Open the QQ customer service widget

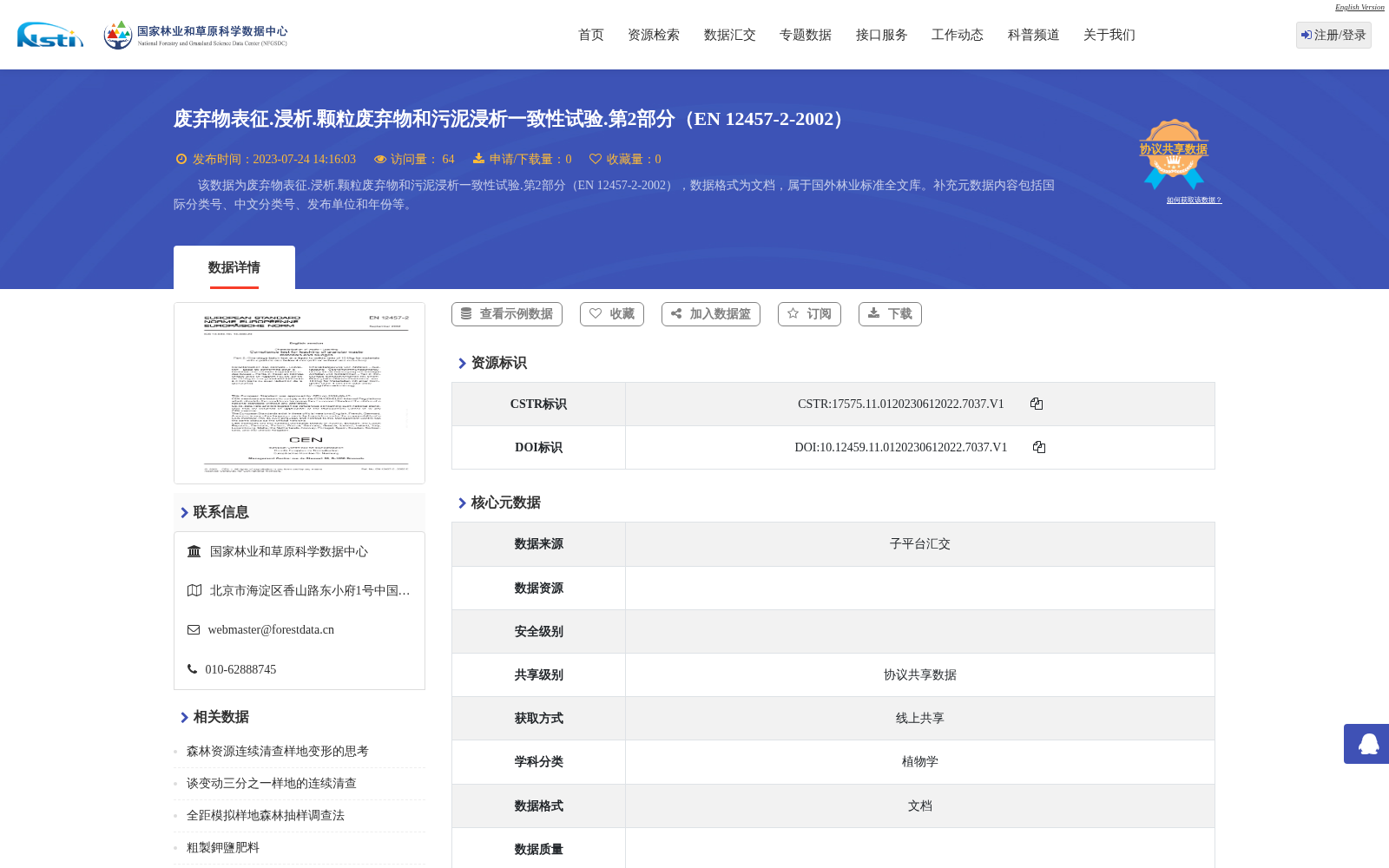click(1367, 744)
